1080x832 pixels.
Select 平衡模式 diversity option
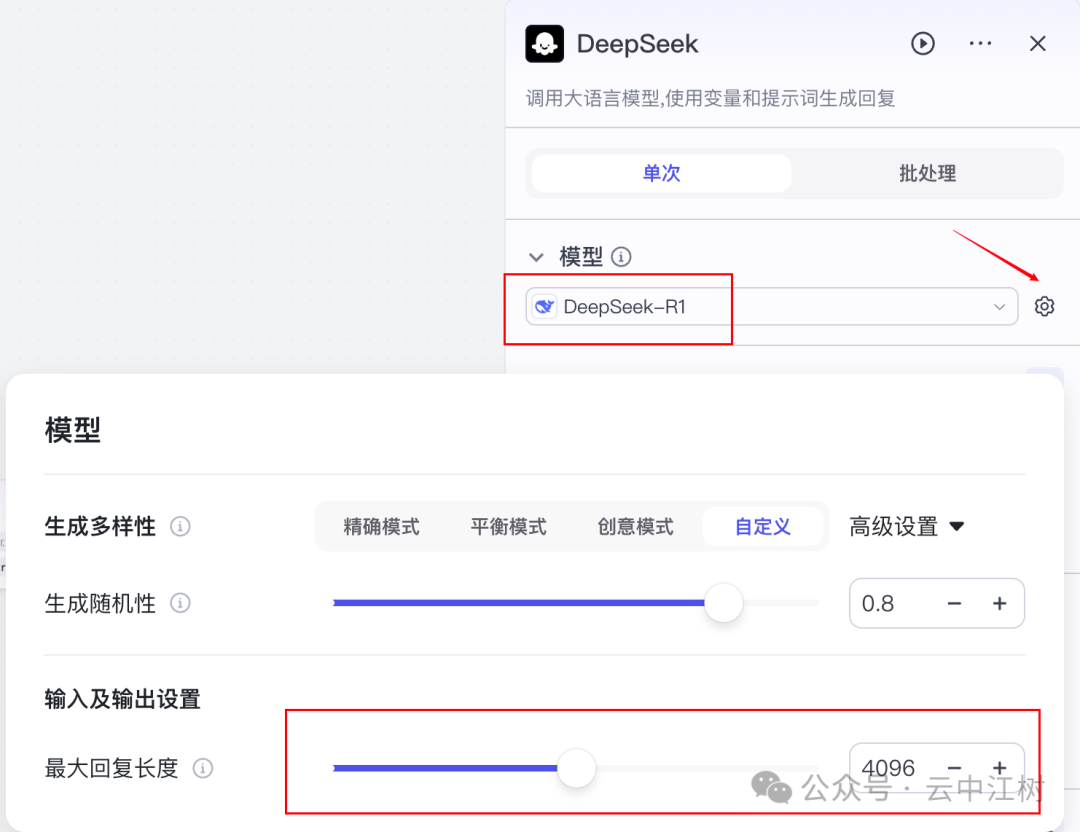pos(508,527)
